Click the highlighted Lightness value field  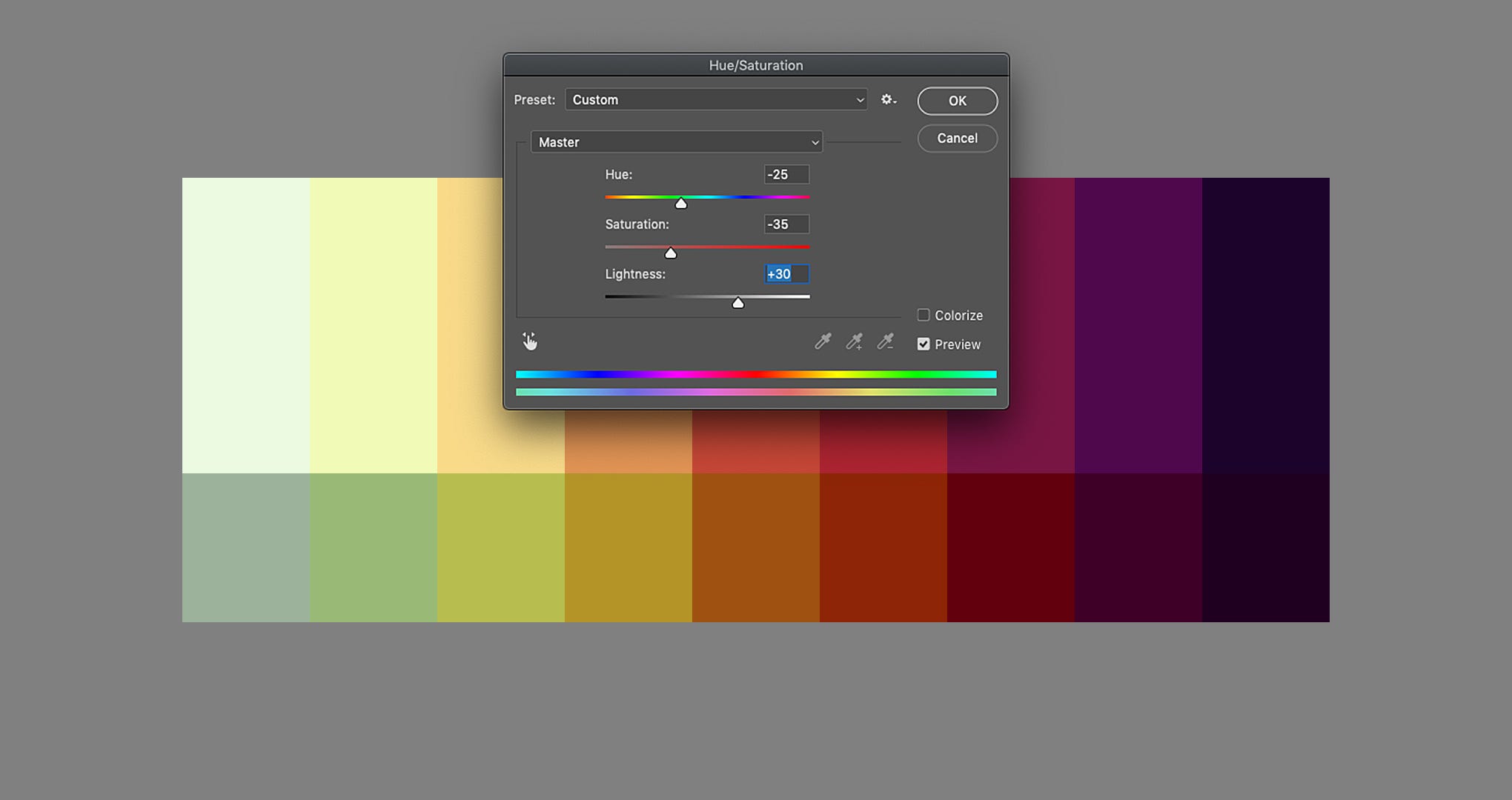786,273
